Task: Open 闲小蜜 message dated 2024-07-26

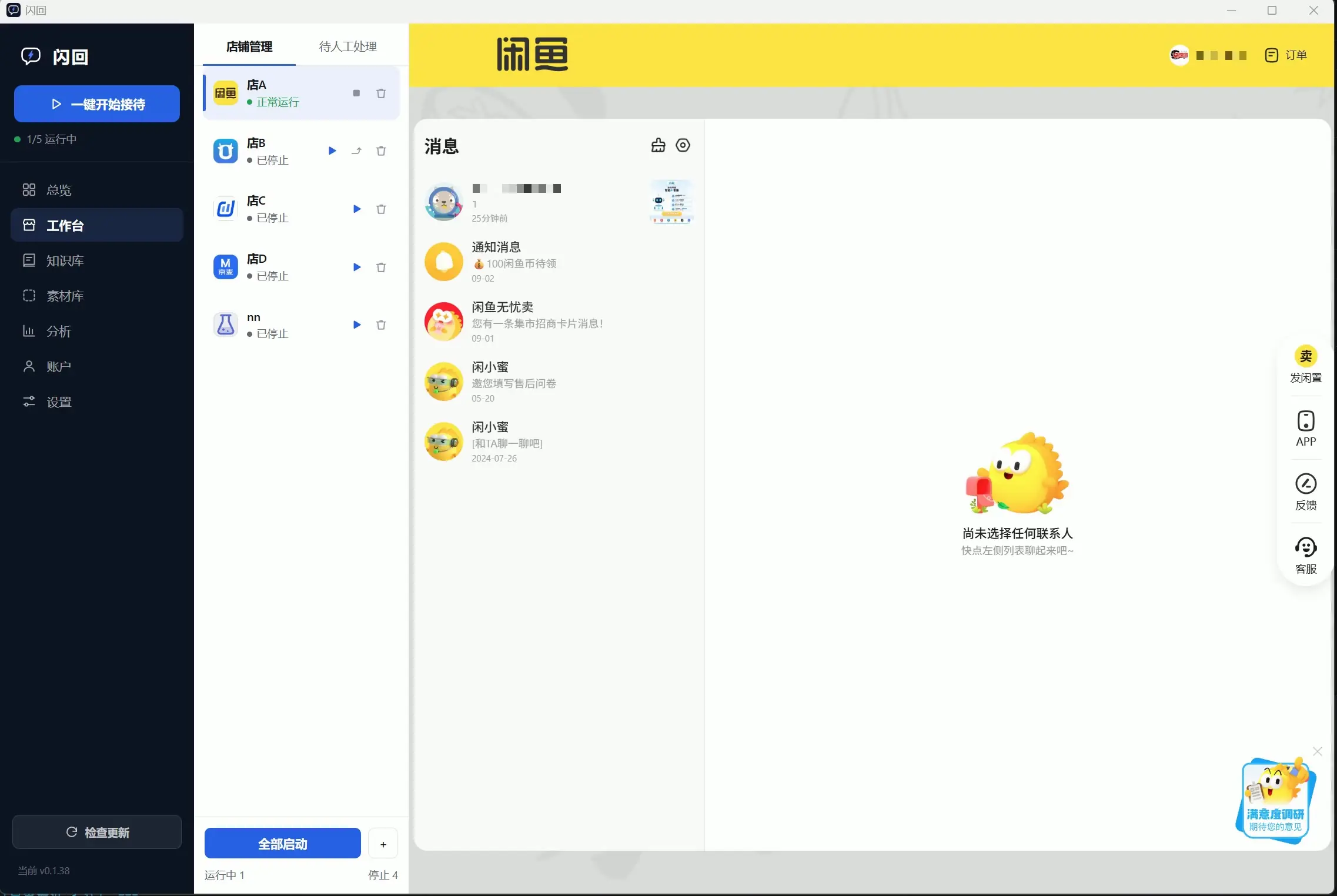Action: coord(559,442)
